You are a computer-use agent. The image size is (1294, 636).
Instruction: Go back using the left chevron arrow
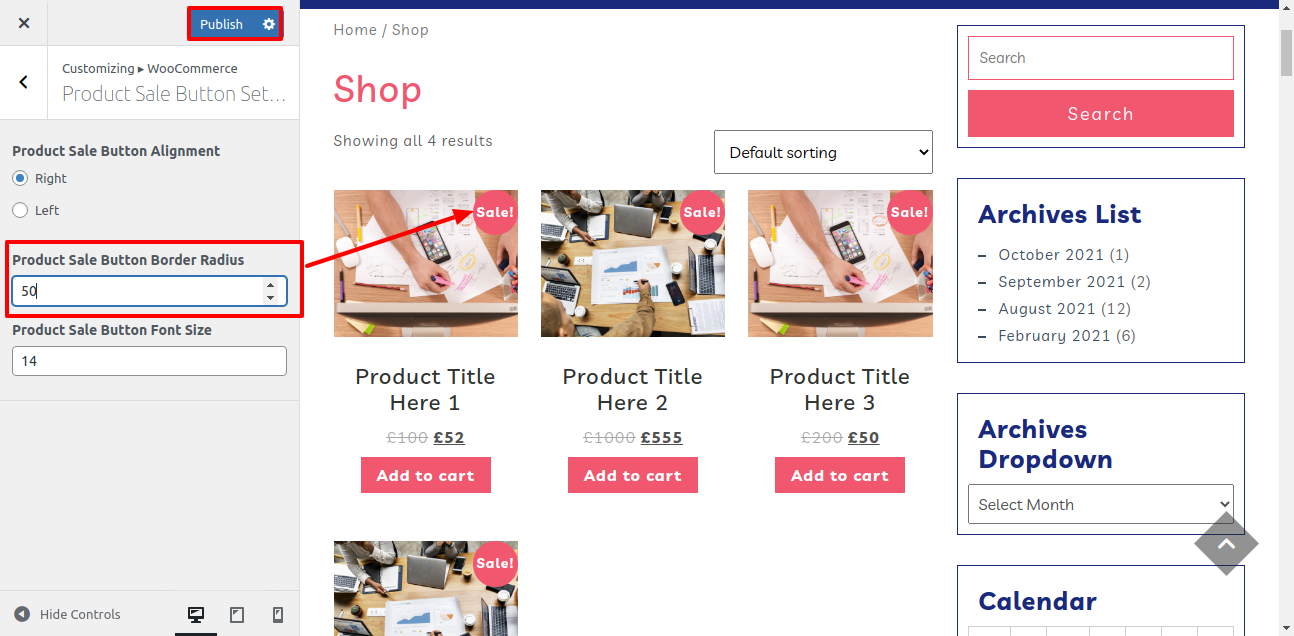[24, 82]
